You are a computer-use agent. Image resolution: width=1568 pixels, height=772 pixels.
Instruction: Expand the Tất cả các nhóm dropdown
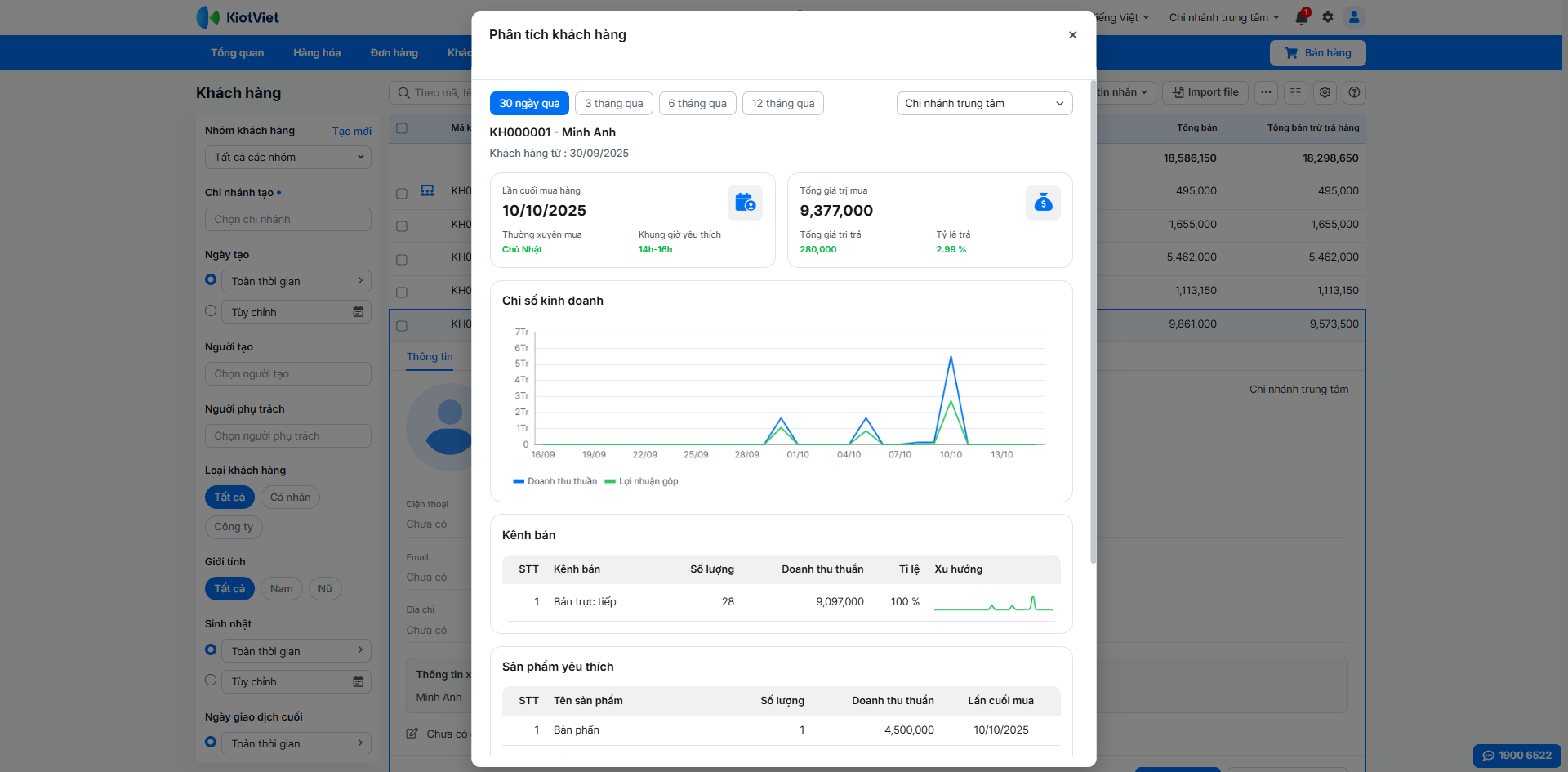pos(287,158)
